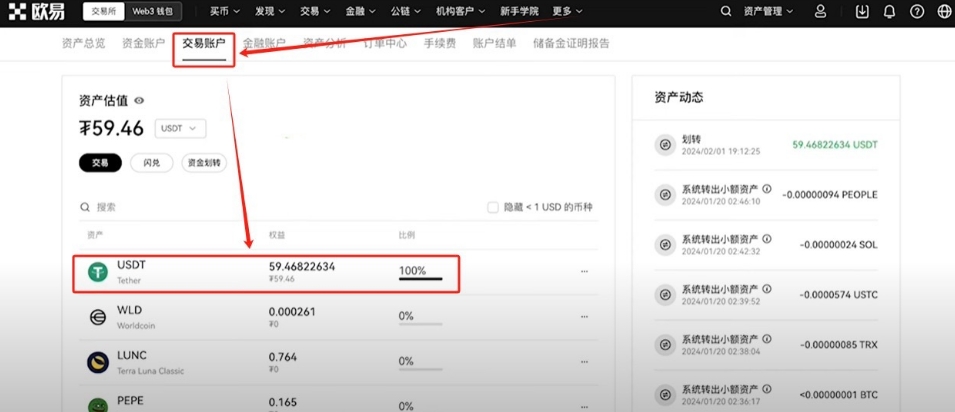Switch to 交易账户 tab

point(204,43)
